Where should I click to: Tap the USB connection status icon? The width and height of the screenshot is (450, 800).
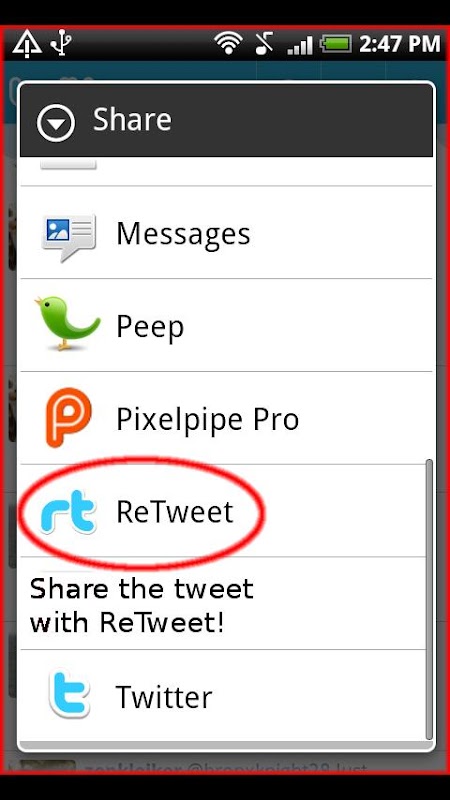tap(60, 43)
